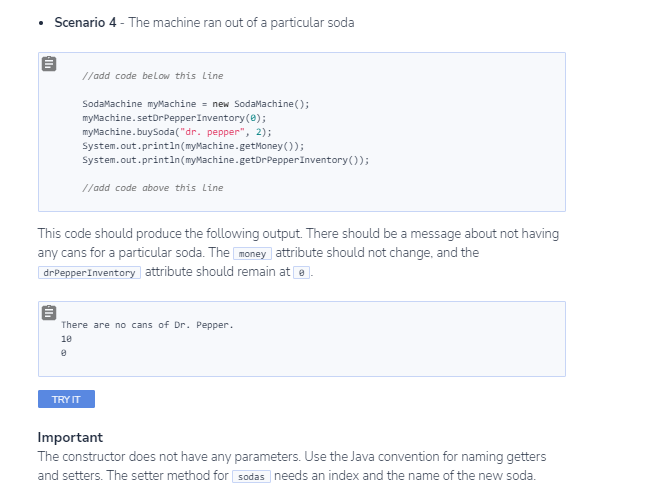This screenshot has width=649, height=494.
Task: Click the inline 0 code tag
Action: coord(301,273)
